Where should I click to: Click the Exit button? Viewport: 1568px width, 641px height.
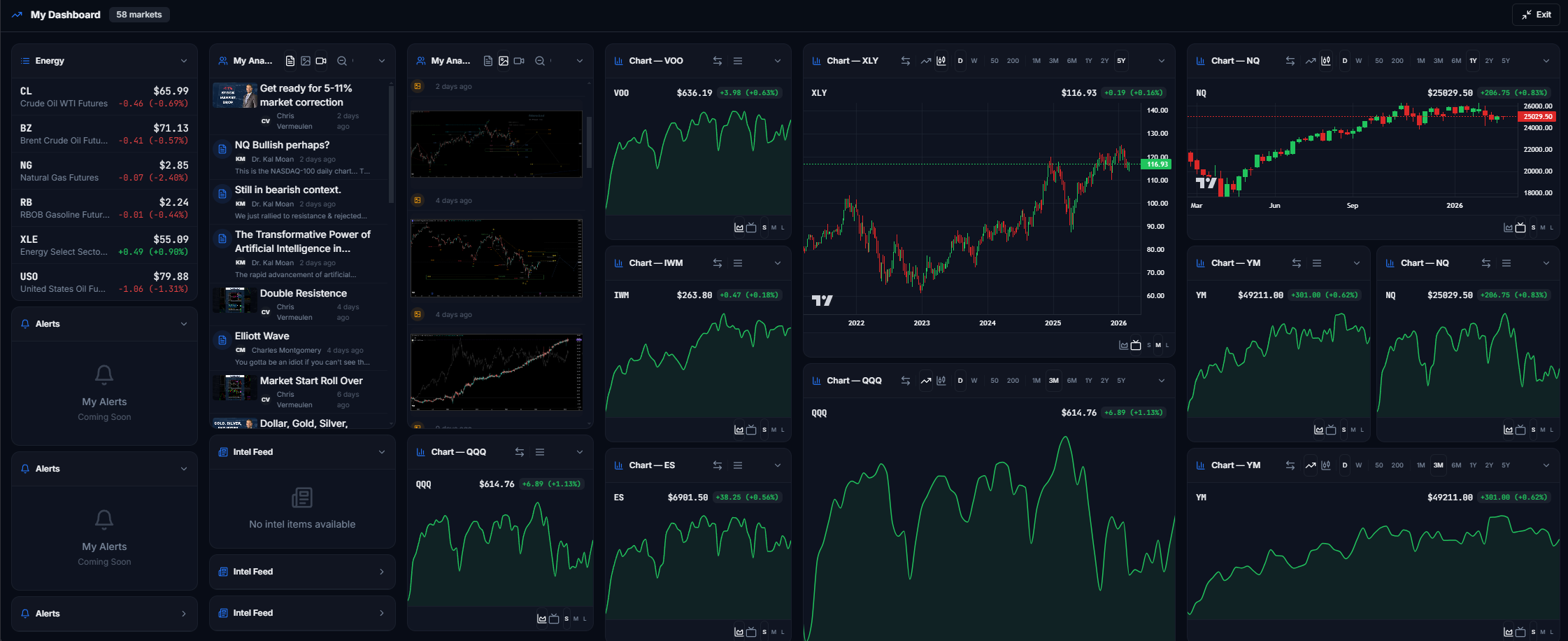point(1536,14)
